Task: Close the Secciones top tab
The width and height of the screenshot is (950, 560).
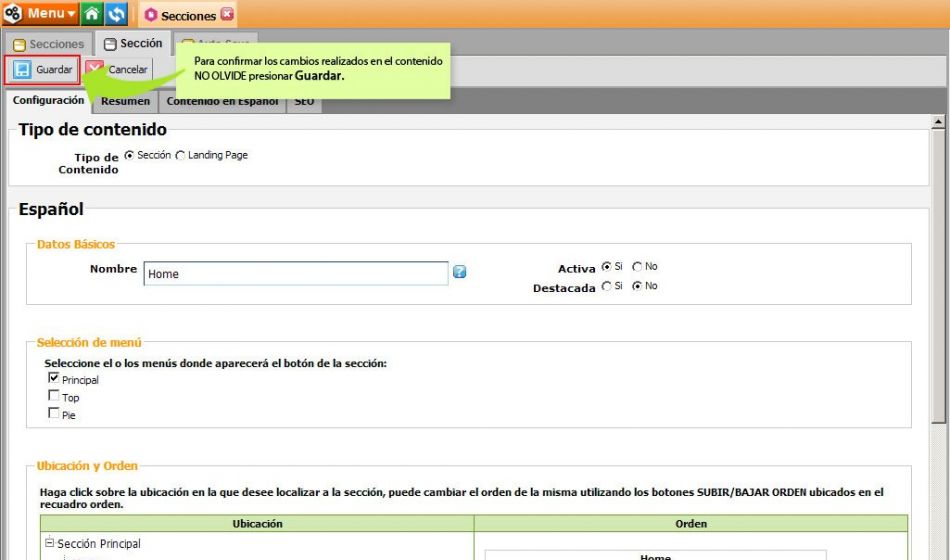Action: [x=227, y=14]
